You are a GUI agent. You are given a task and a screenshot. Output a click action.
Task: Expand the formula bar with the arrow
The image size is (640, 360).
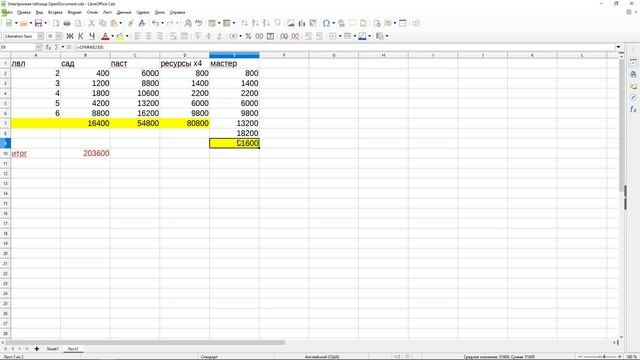618,47
